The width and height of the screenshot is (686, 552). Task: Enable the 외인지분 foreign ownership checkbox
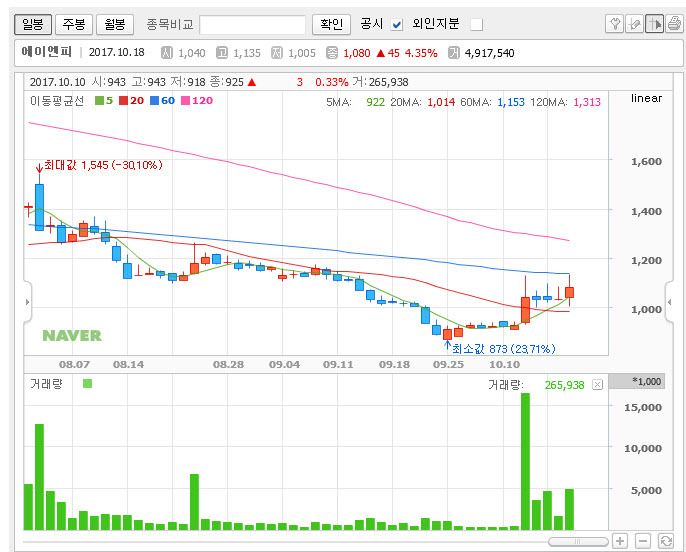(476, 24)
